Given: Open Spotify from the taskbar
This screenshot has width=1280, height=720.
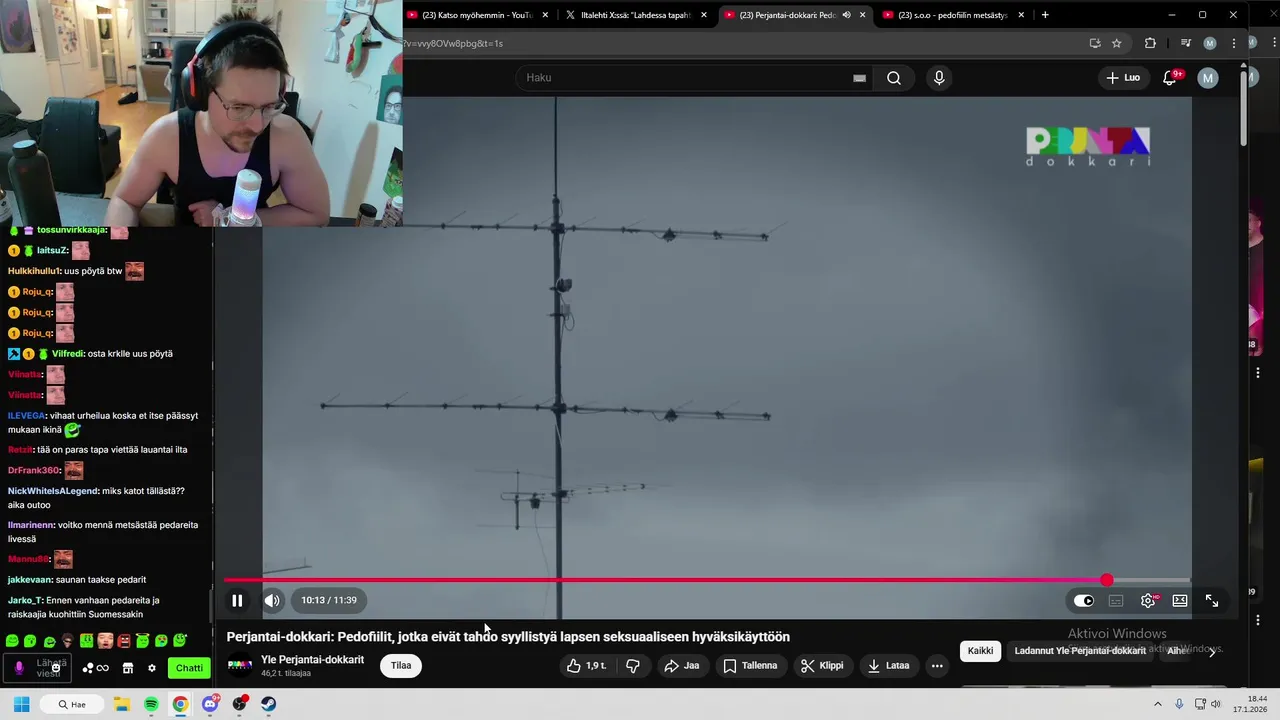Looking at the screenshot, I should pos(151,704).
